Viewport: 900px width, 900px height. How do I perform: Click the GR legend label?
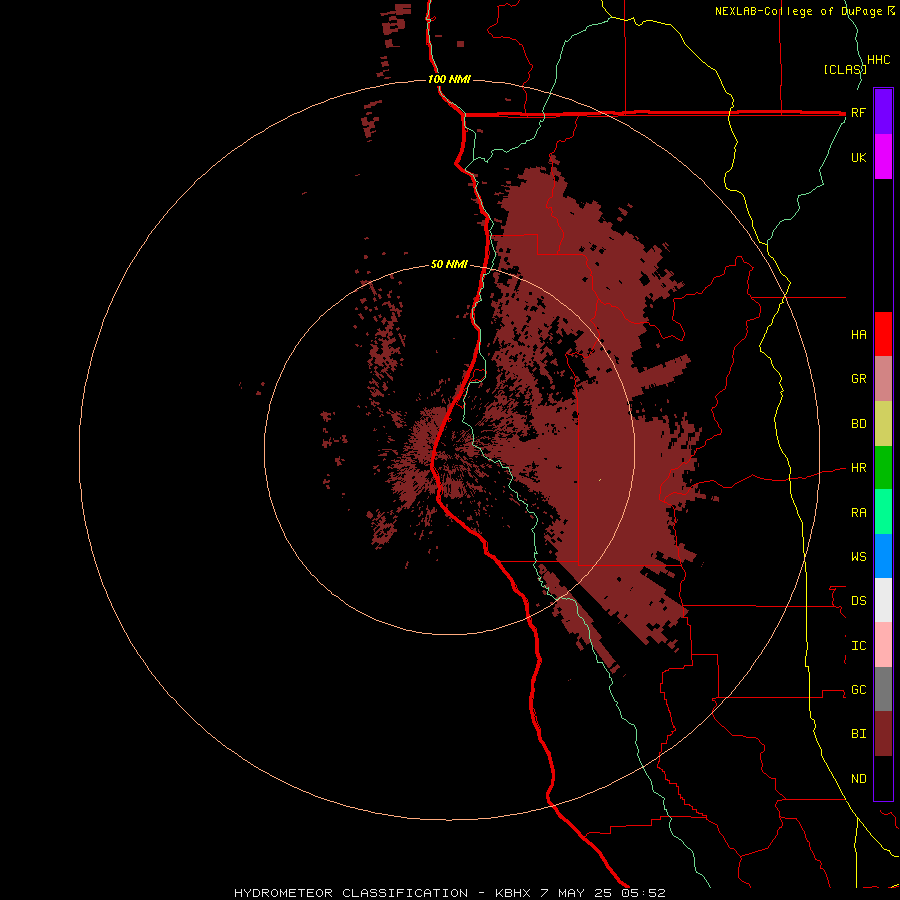[859, 379]
